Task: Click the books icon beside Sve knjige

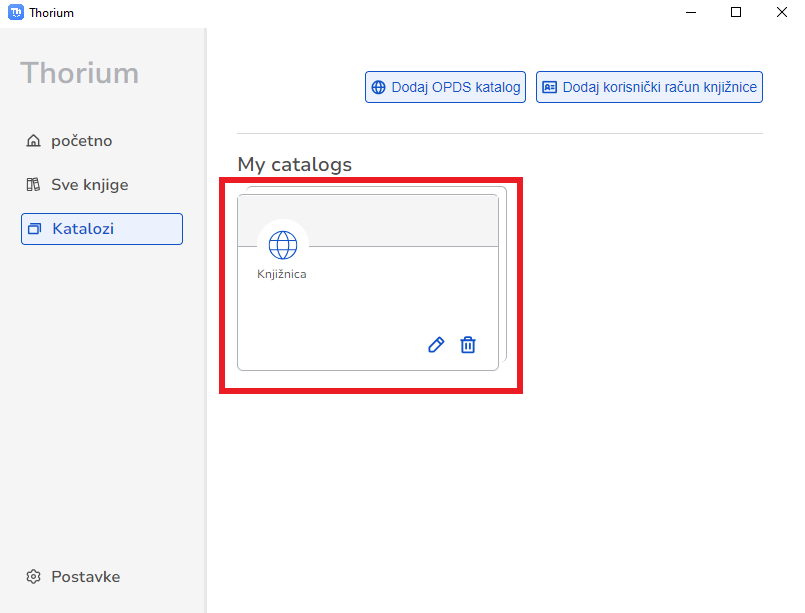Action: [x=33, y=185]
